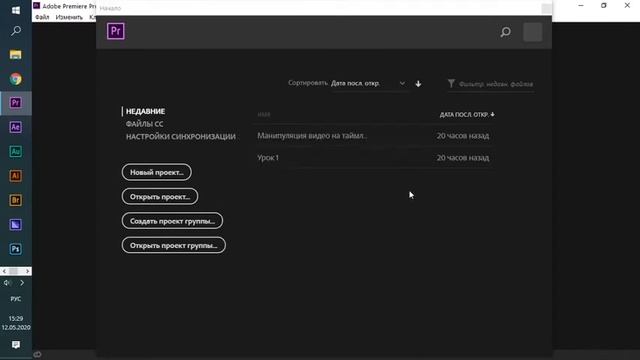This screenshot has width=640, height=360.
Task: Click Создать проект группы button
Action: (172, 221)
